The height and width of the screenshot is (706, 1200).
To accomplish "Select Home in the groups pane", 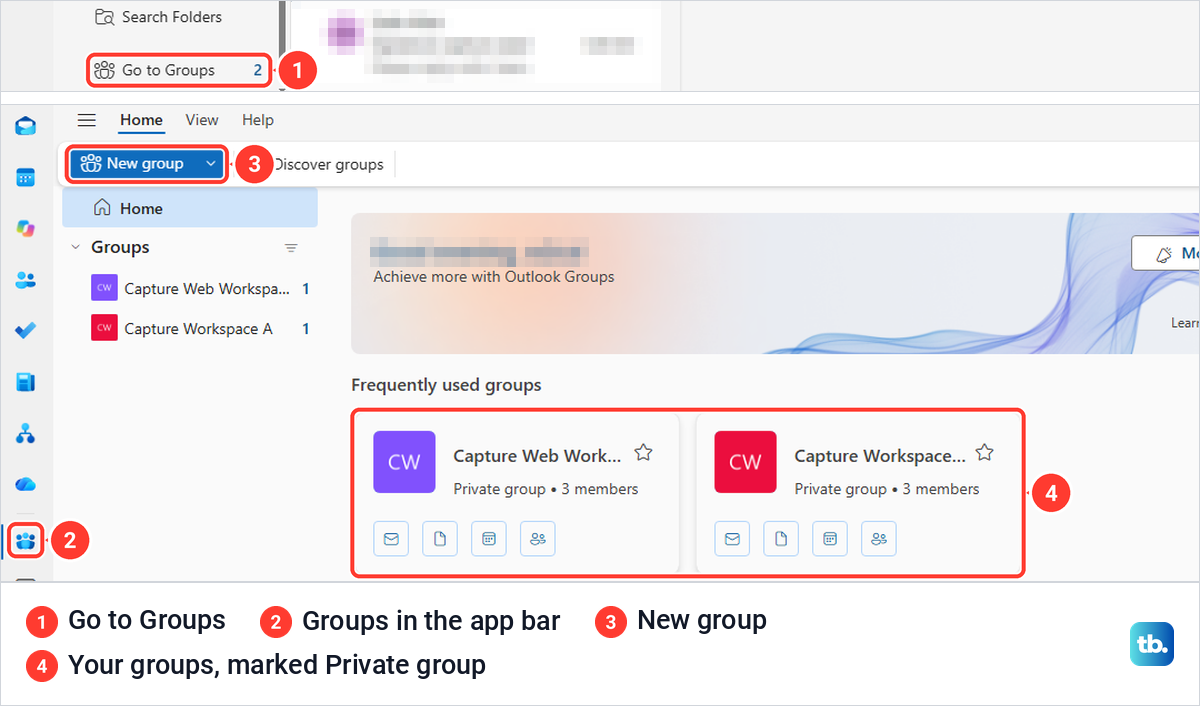I will pos(190,208).
